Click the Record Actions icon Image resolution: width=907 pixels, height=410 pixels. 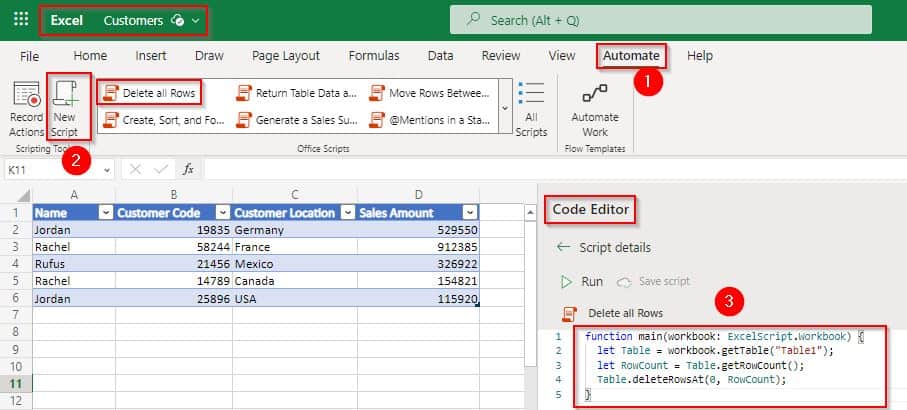pos(27,94)
